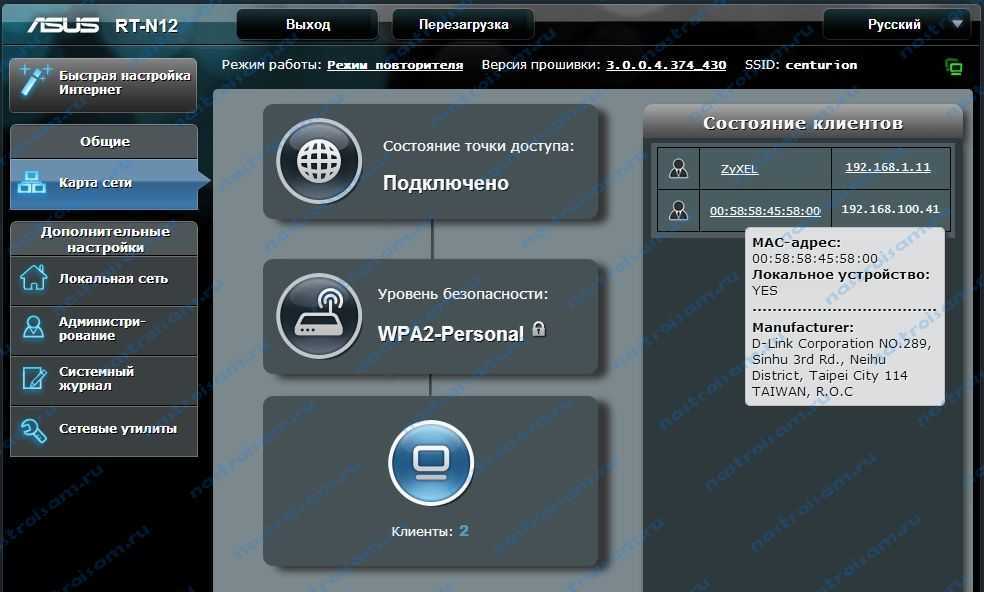Screen dimensions: 984x592
Task: Click the 192.168.1.11 IP address link
Action: coord(887,167)
